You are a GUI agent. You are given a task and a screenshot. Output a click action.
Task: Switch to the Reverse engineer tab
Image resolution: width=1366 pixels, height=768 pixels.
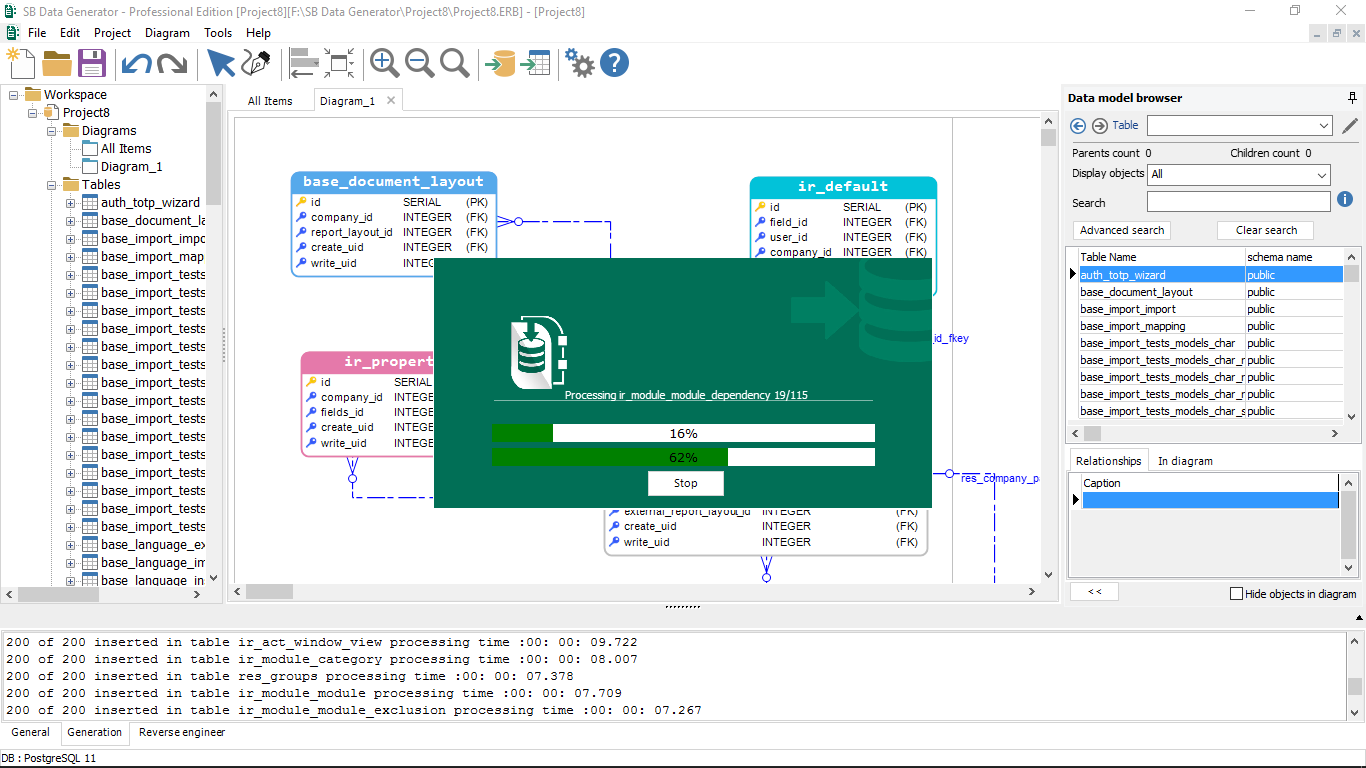point(182,732)
